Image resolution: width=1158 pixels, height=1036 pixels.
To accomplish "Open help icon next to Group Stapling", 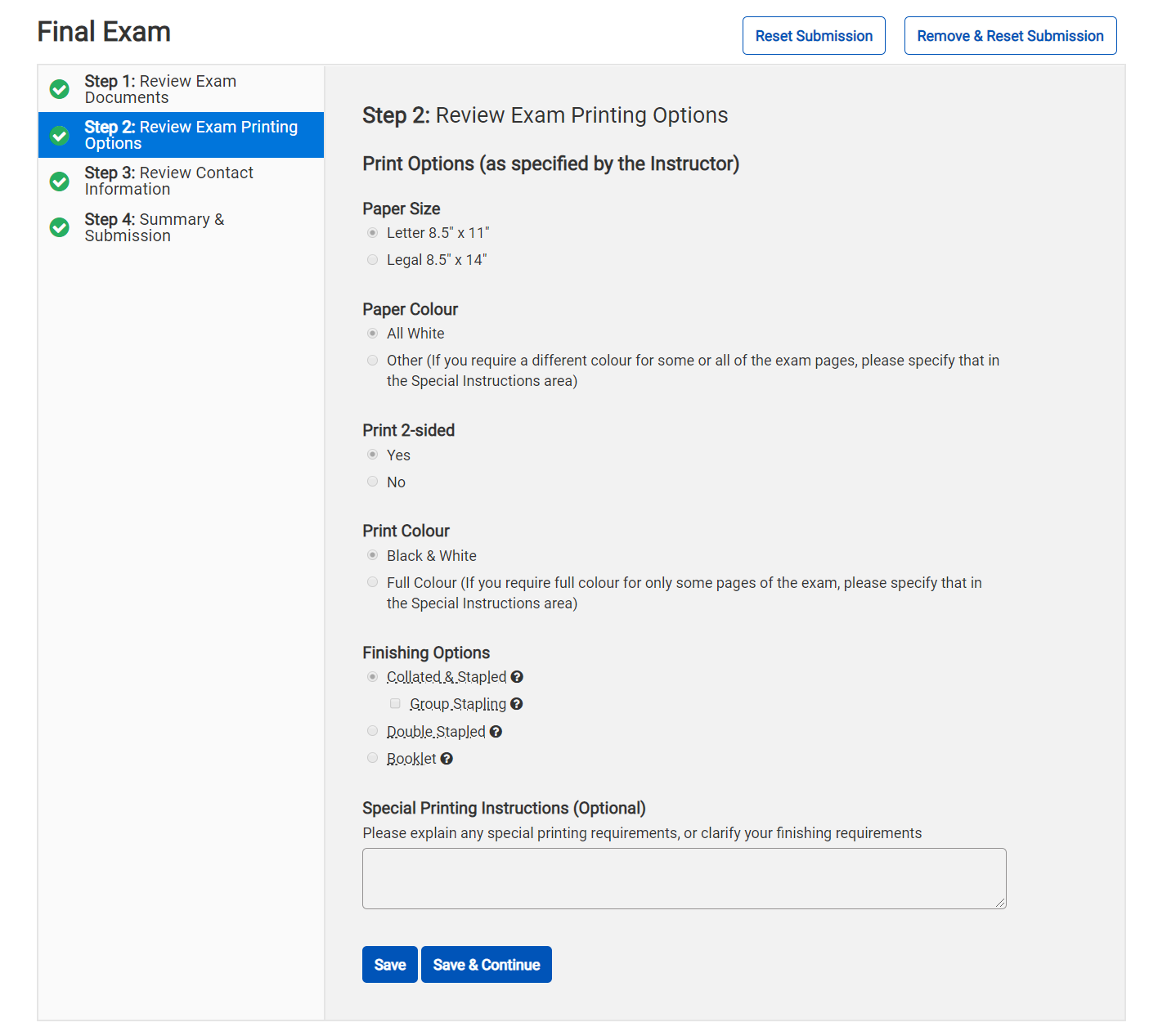I will (516, 704).
